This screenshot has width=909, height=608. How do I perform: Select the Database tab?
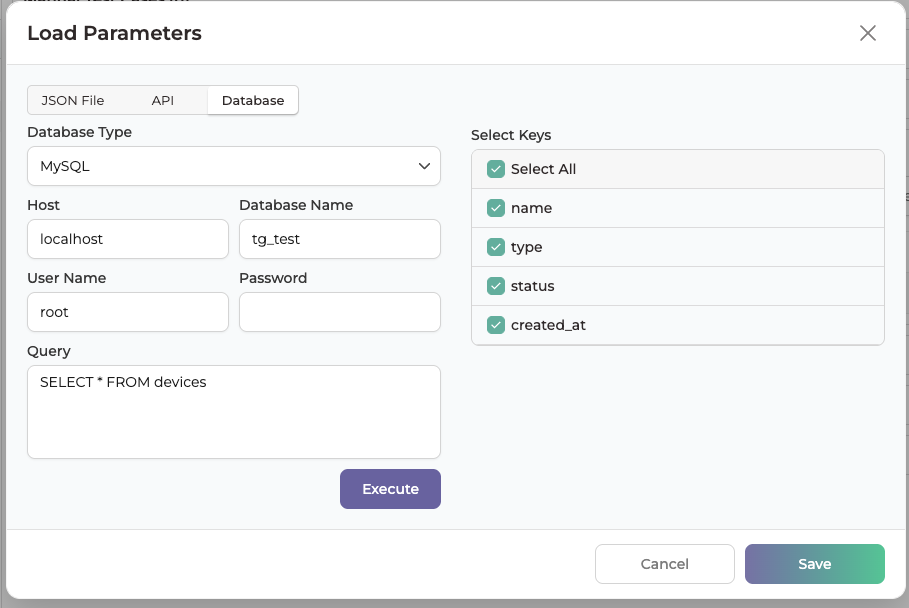[253, 100]
